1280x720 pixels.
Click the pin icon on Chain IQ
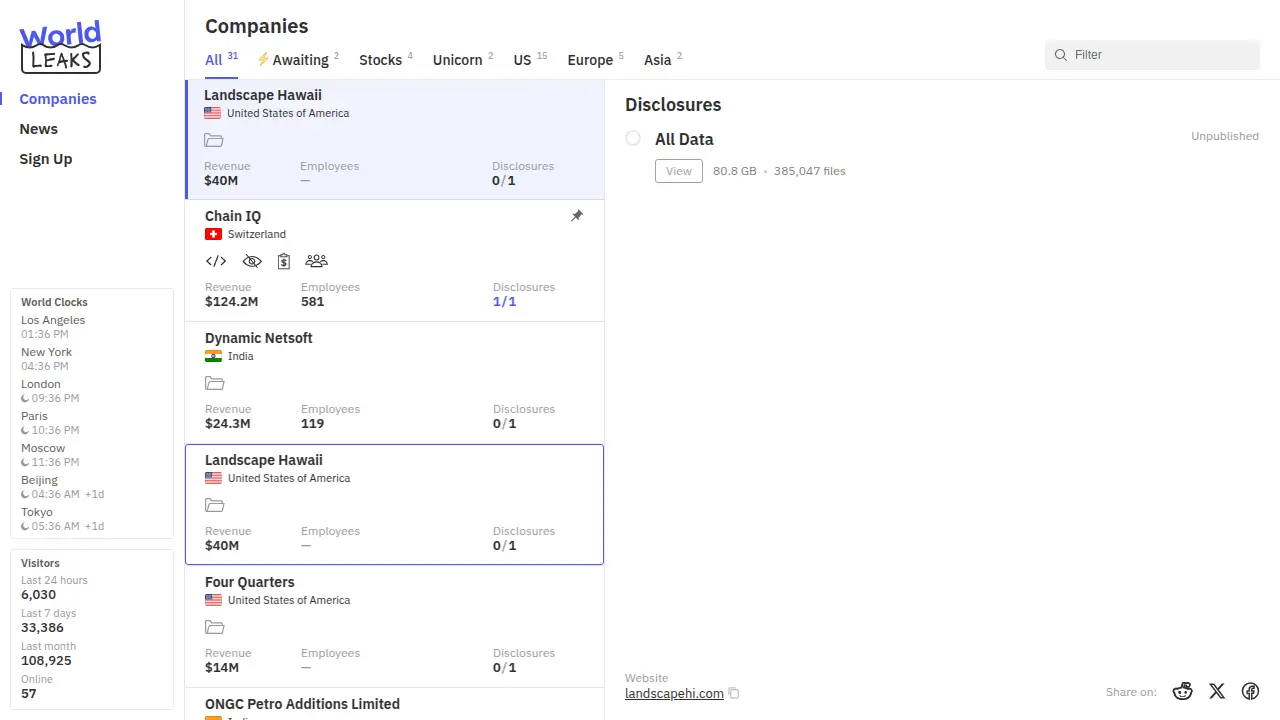[x=577, y=216]
